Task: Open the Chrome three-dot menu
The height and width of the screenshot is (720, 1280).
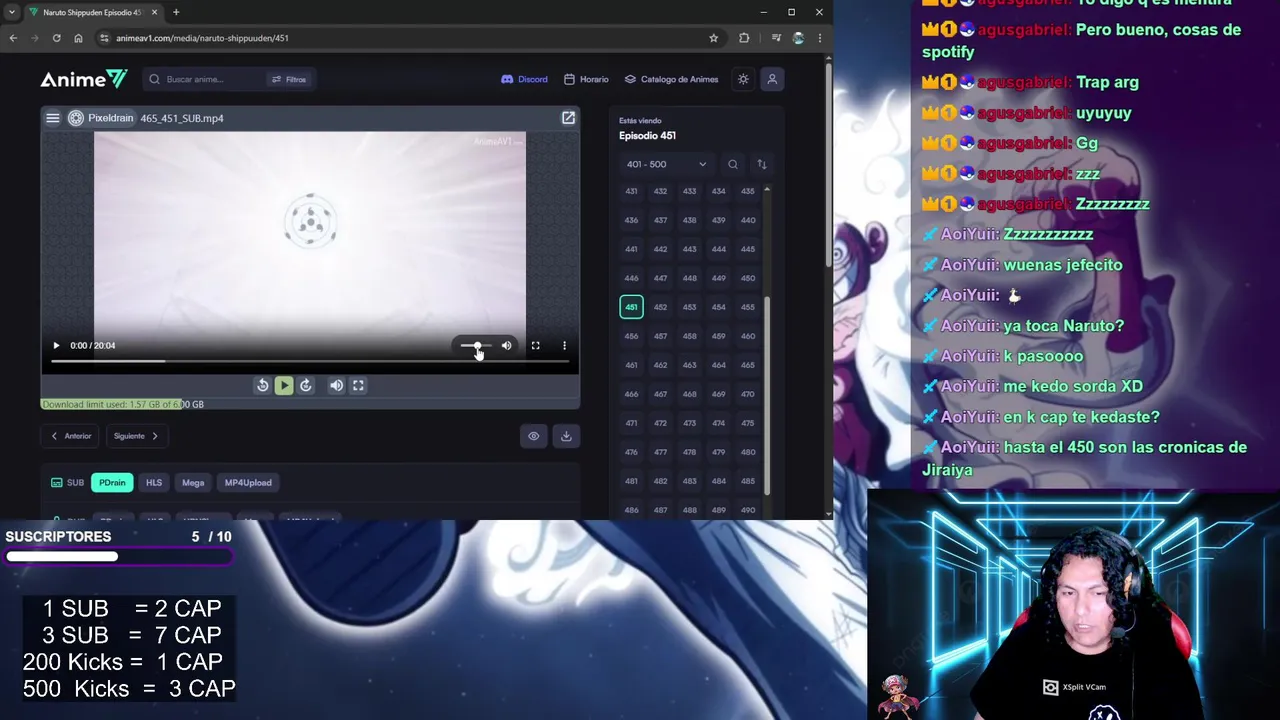Action: coord(819,38)
